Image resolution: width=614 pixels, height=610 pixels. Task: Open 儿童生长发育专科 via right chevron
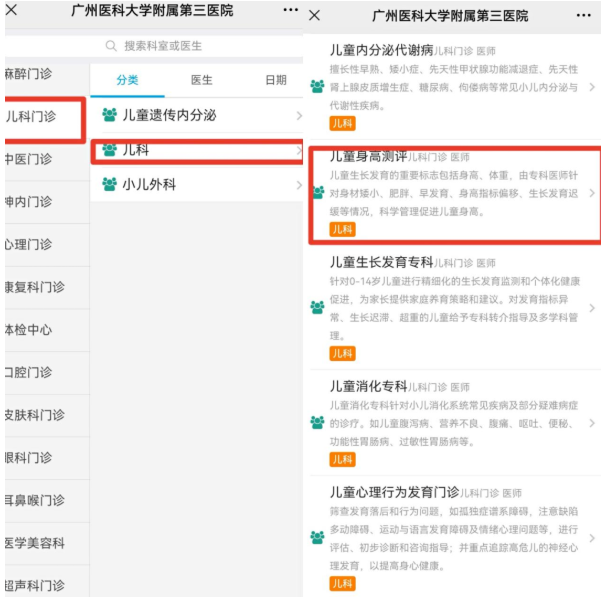coord(592,308)
